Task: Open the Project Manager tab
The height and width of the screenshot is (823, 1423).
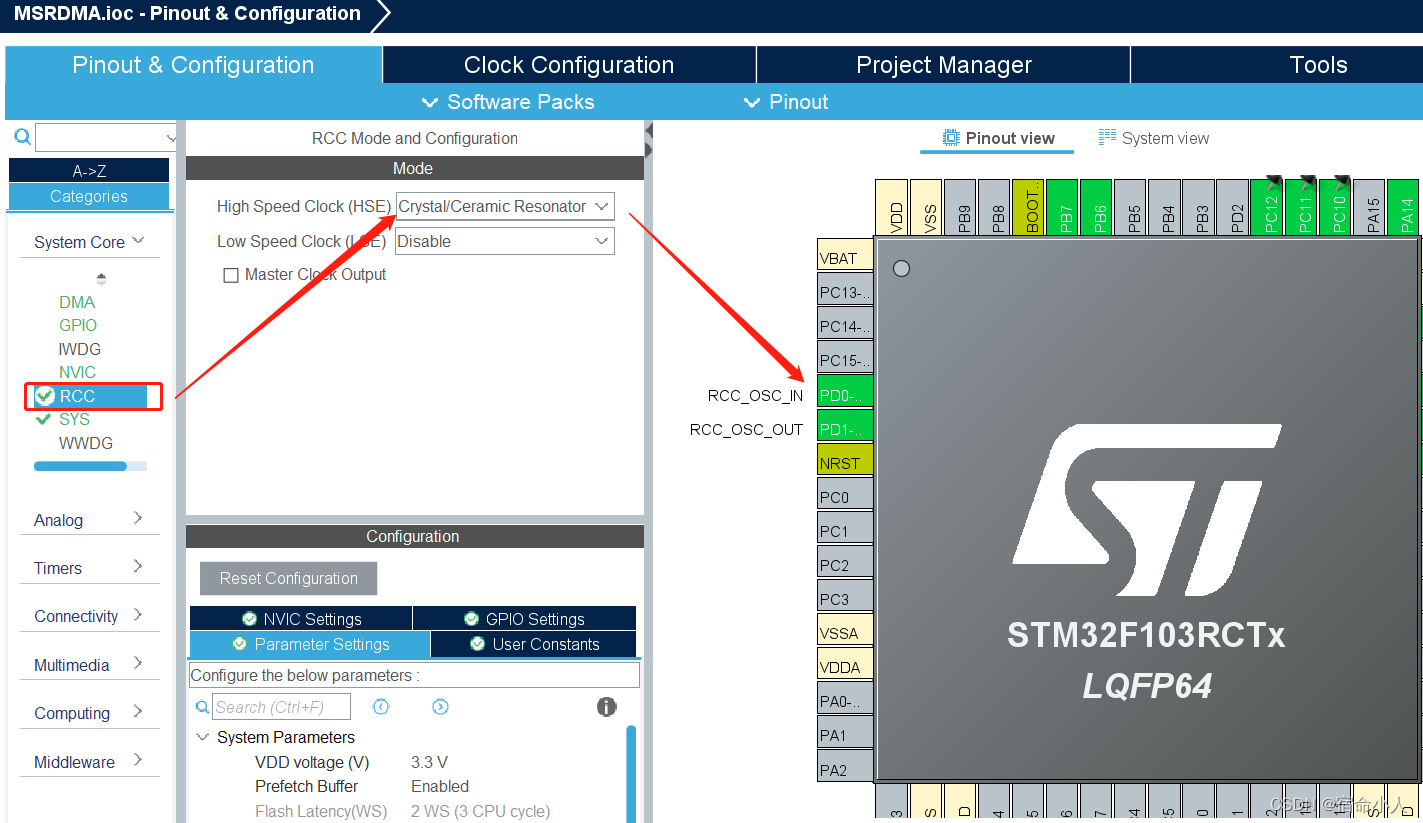Action: click(x=941, y=64)
